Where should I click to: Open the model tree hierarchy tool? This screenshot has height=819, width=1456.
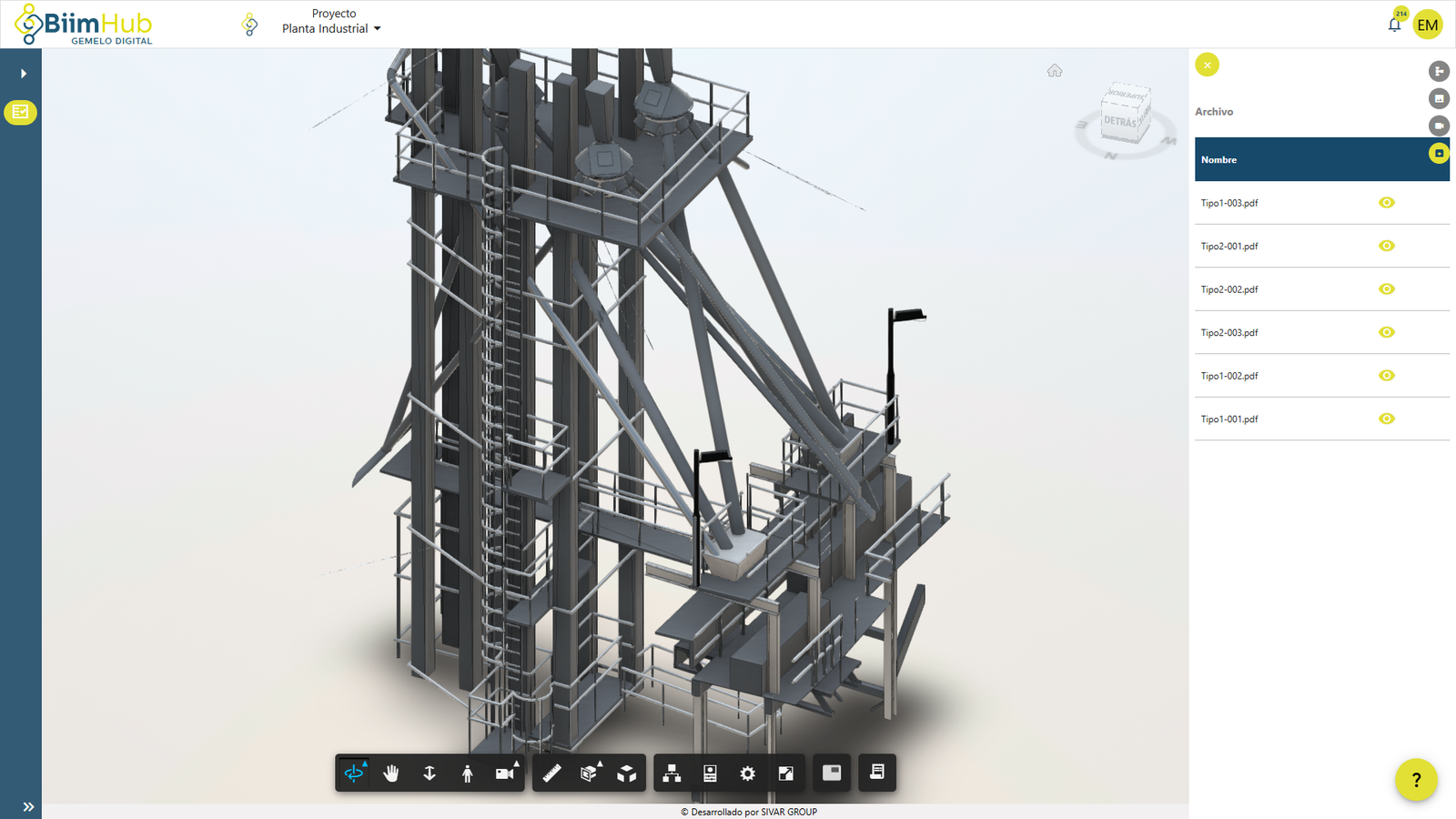(672, 773)
